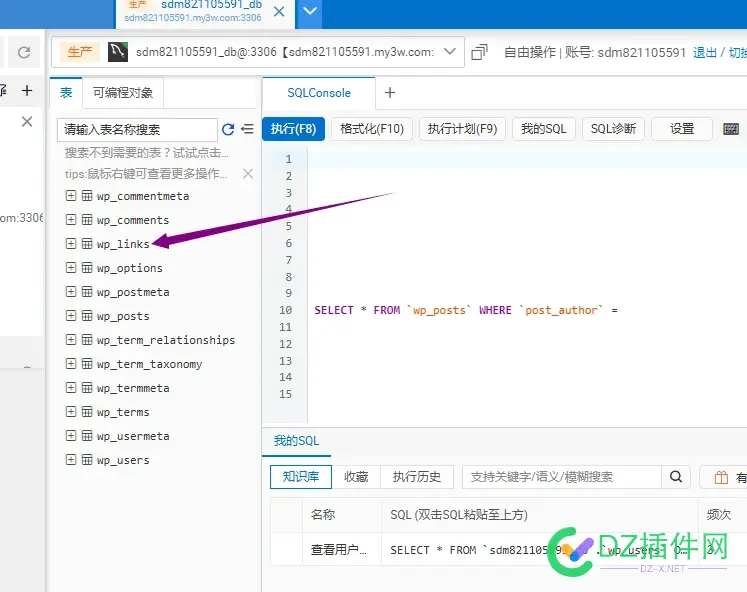Select the wp_term_relationships table name

(166, 340)
